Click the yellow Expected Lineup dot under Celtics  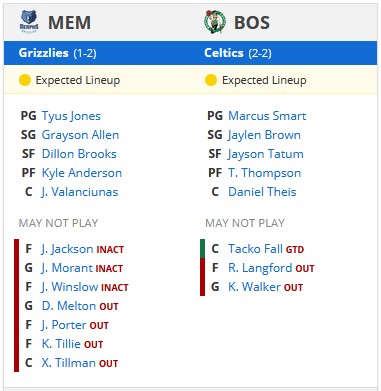coord(211,80)
